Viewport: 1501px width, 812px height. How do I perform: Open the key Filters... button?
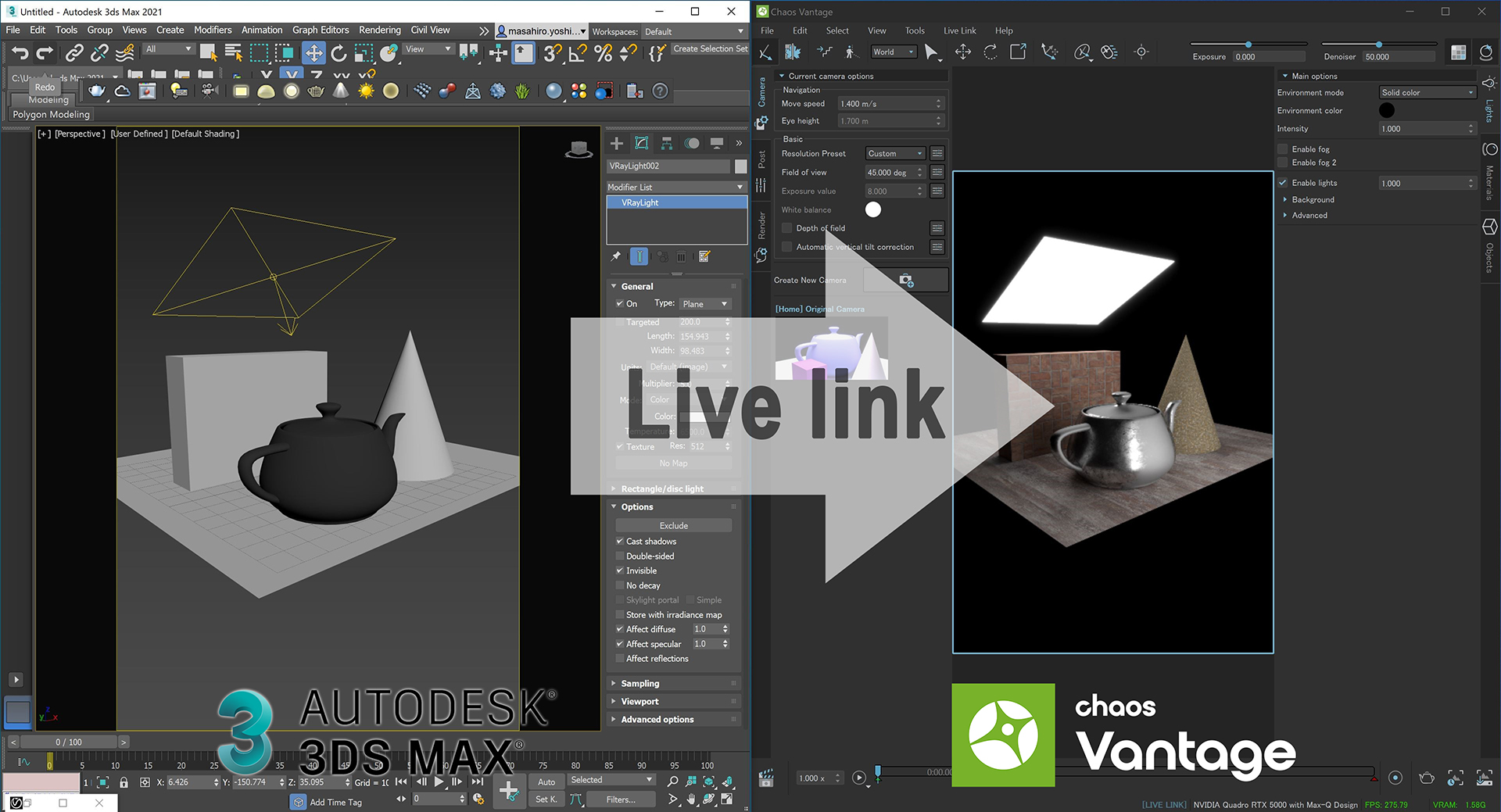(621, 799)
